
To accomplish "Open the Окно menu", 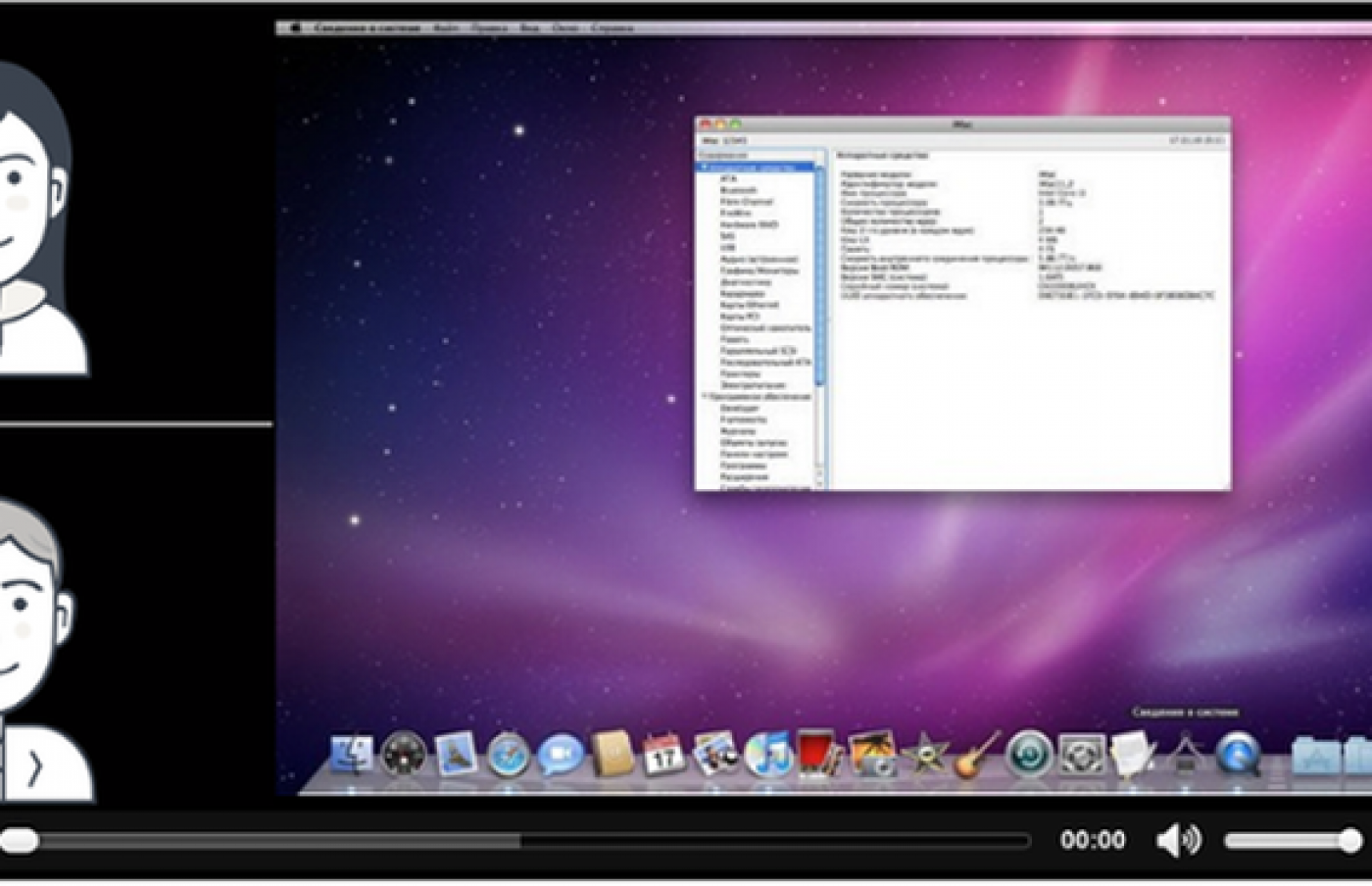I will [x=565, y=28].
